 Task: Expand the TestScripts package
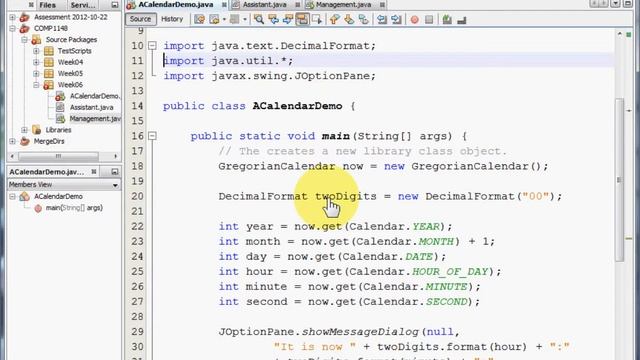(x=36, y=51)
